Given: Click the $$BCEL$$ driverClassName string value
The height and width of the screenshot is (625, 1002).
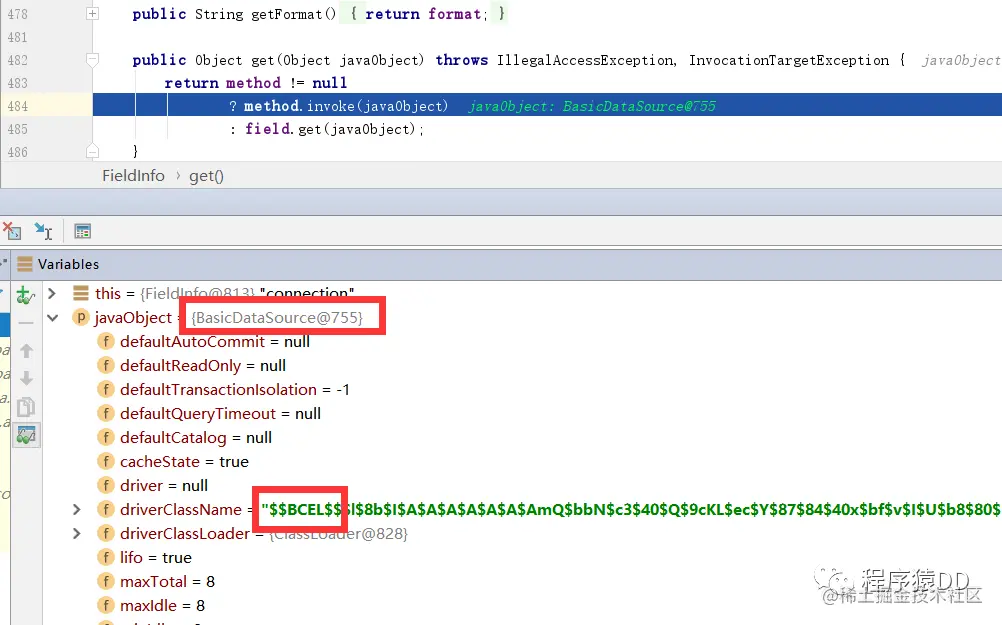Looking at the screenshot, I should (x=631, y=509).
